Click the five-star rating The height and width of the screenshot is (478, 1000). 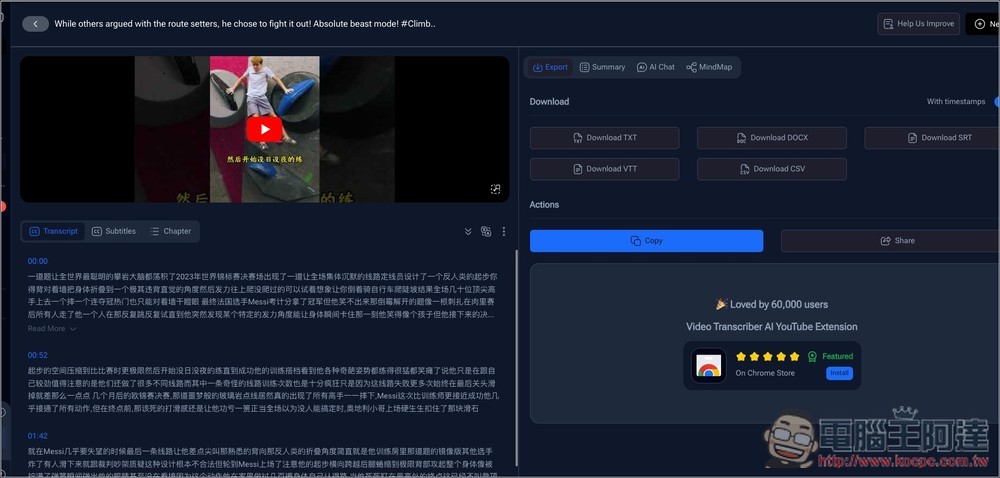point(767,356)
